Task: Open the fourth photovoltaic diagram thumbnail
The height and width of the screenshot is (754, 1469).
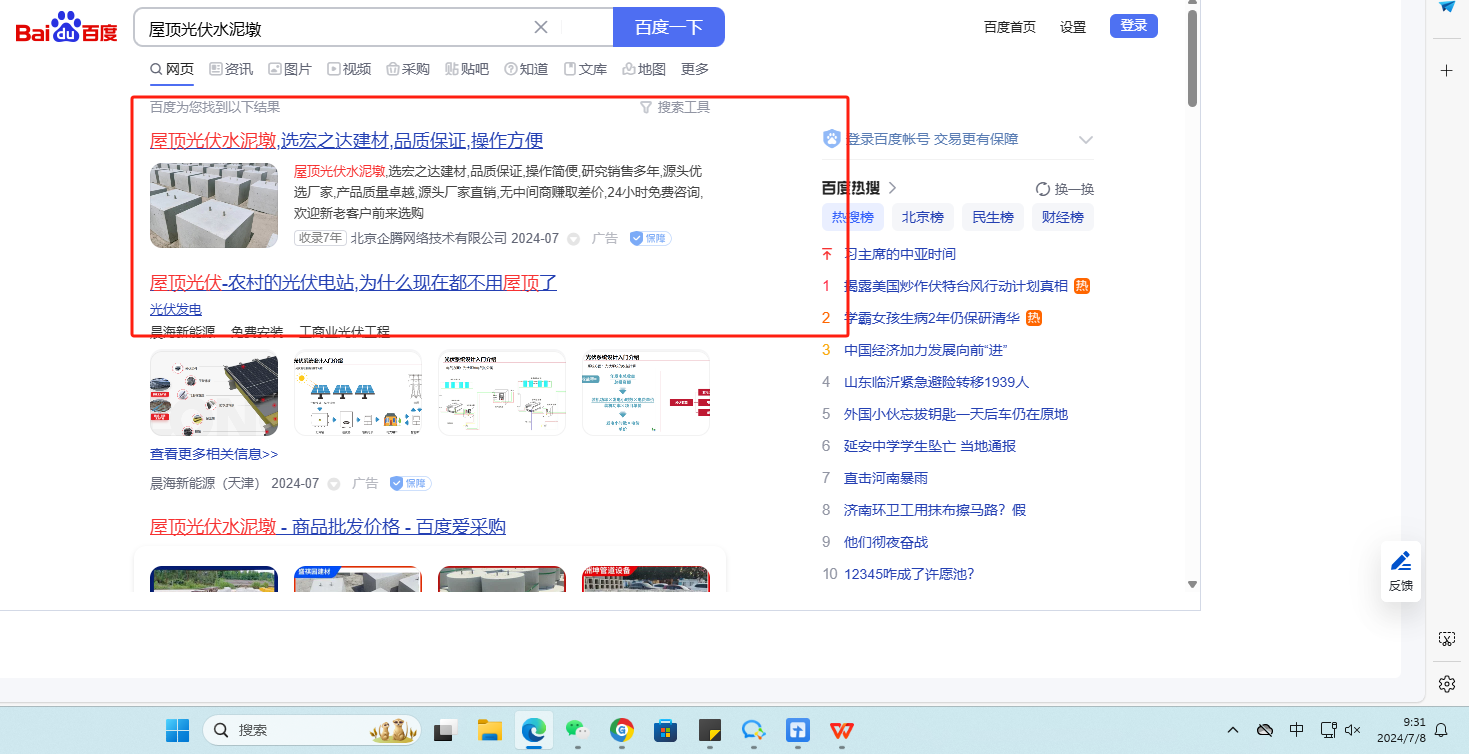Action: tap(646, 393)
